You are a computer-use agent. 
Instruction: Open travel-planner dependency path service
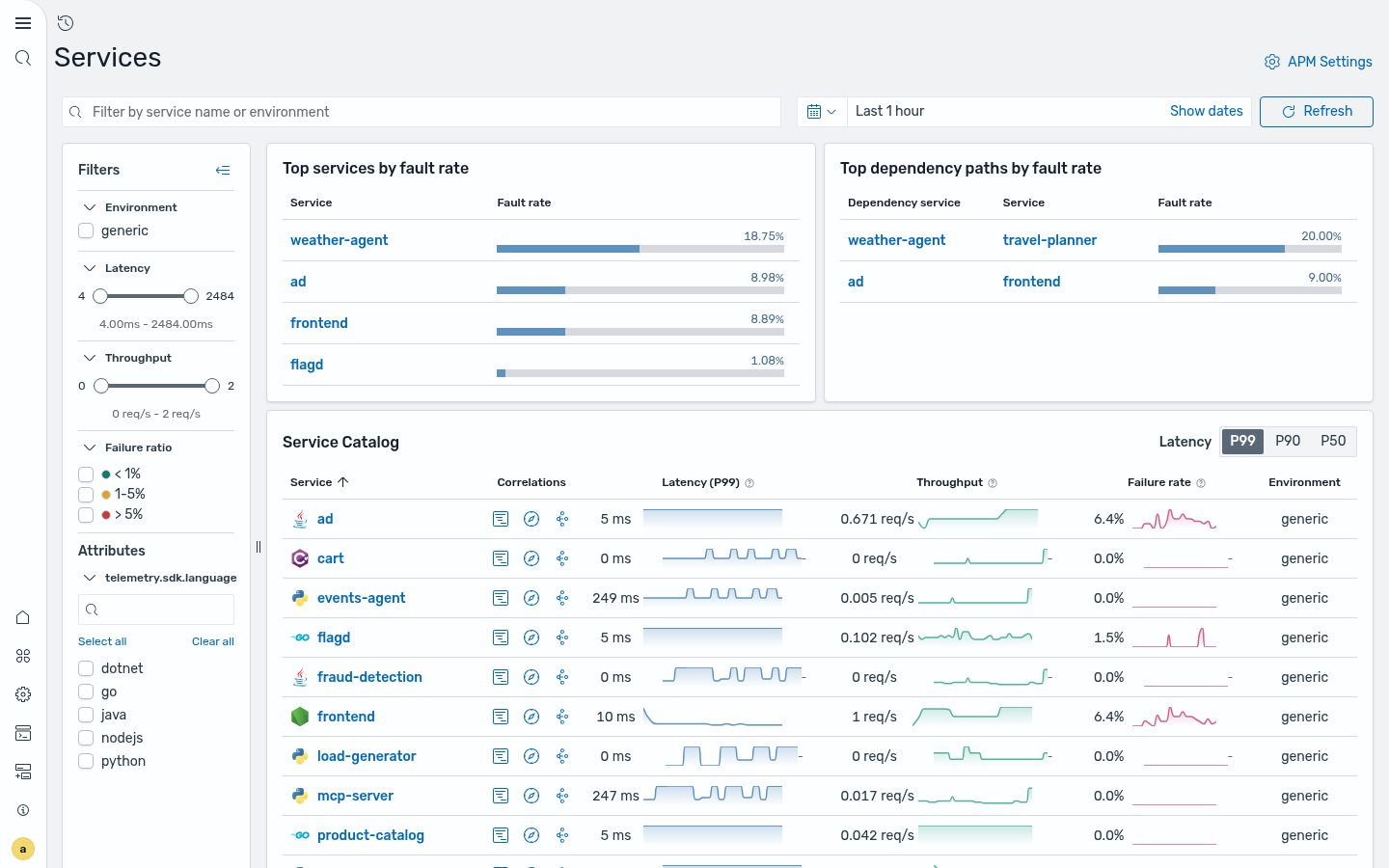(x=1049, y=240)
